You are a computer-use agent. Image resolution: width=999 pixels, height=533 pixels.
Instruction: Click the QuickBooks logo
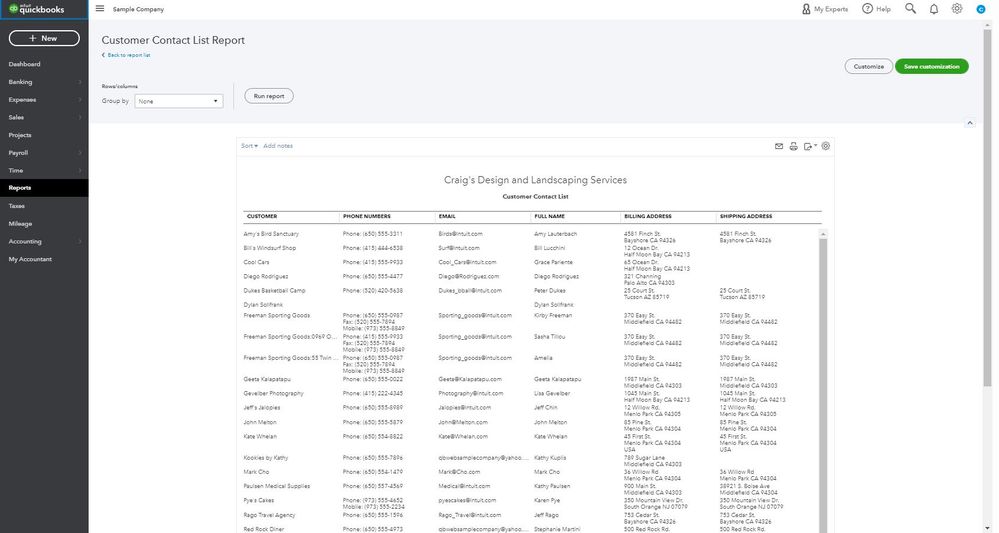(x=37, y=9)
